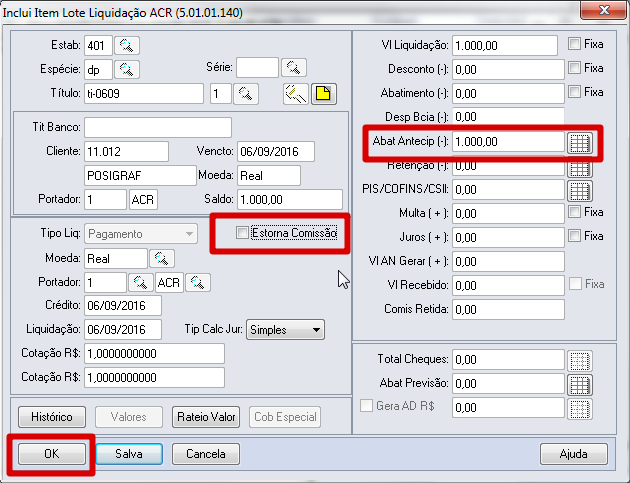Click the Vencto date field
The image size is (630, 483).
pos(276,151)
